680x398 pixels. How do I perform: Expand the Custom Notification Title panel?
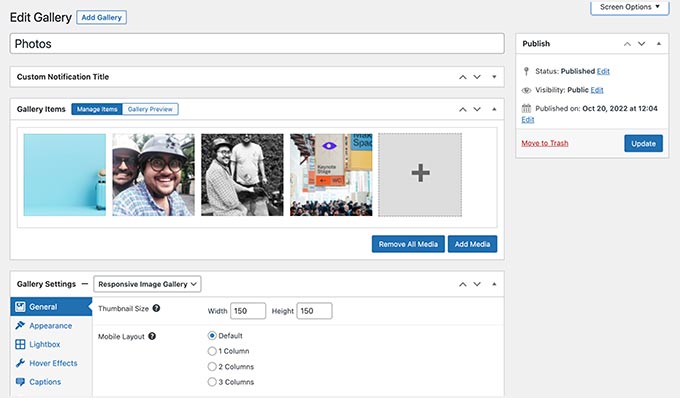494,77
